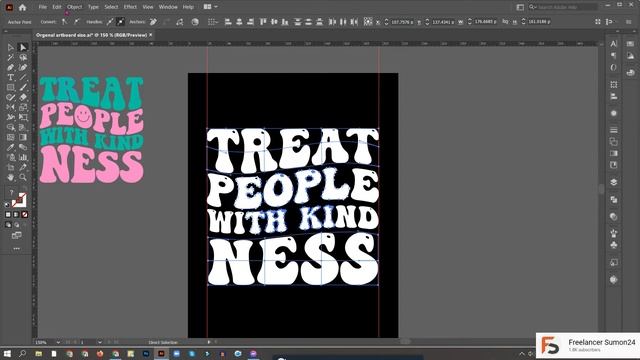The height and width of the screenshot is (360, 640).
Task: Open the Character panel icon in right dock
Action: tap(613, 44)
